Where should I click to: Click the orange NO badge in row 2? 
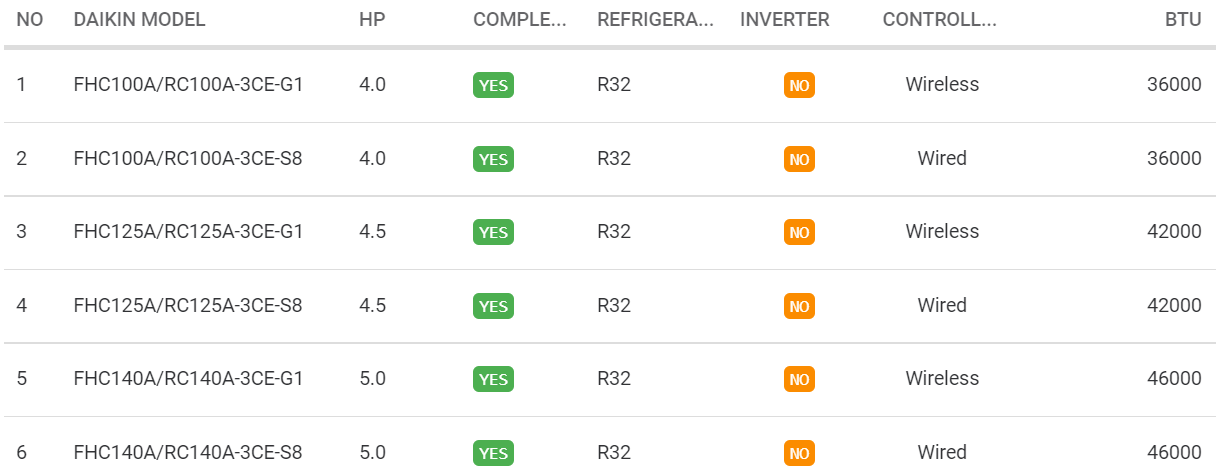(799, 159)
